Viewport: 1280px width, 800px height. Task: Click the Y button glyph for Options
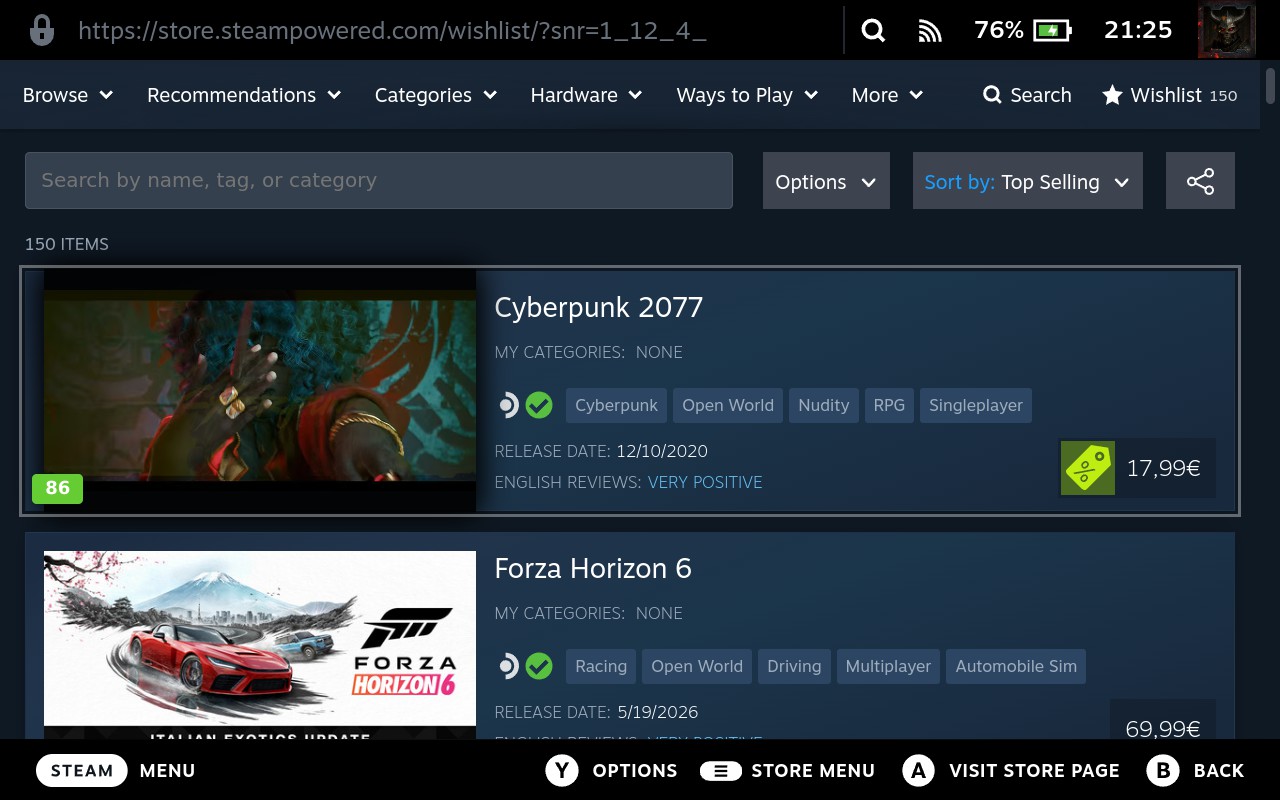(x=563, y=770)
